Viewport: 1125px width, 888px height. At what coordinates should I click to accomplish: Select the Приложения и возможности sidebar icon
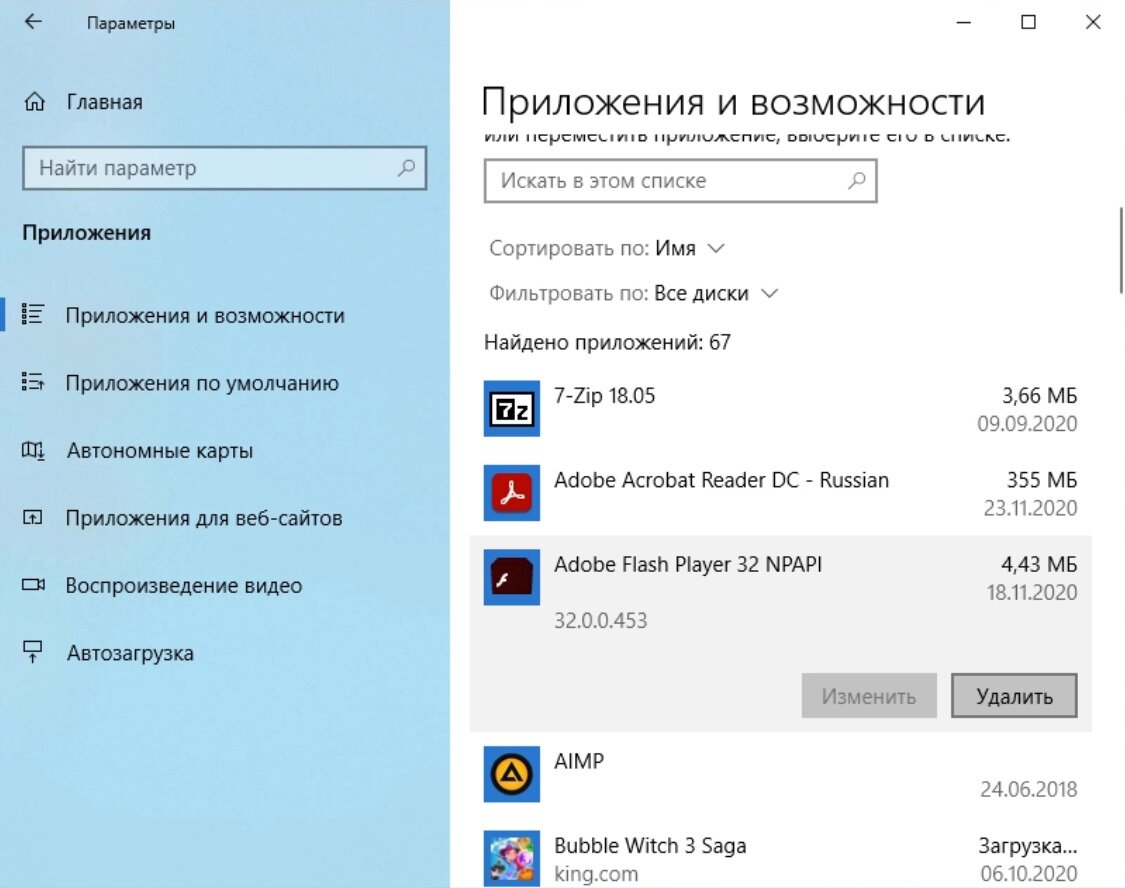pos(33,315)
